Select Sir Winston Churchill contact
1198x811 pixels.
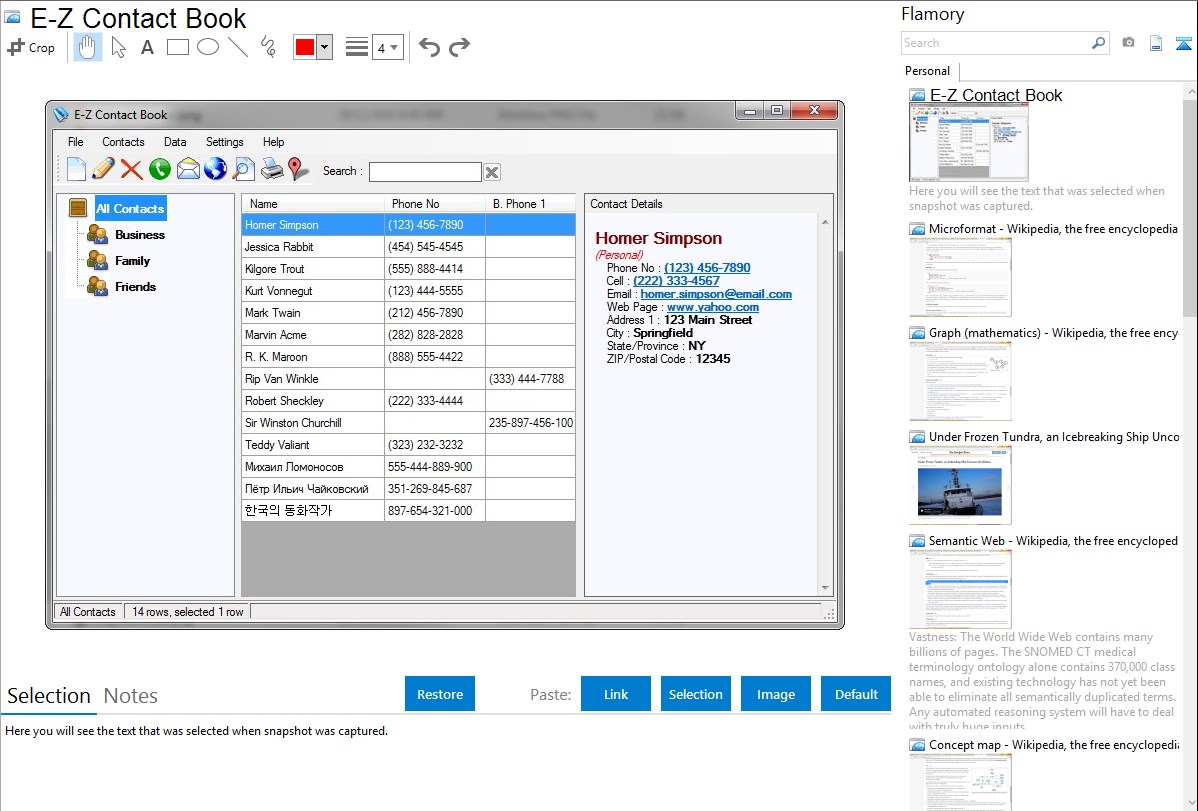[x=409, y=423]
